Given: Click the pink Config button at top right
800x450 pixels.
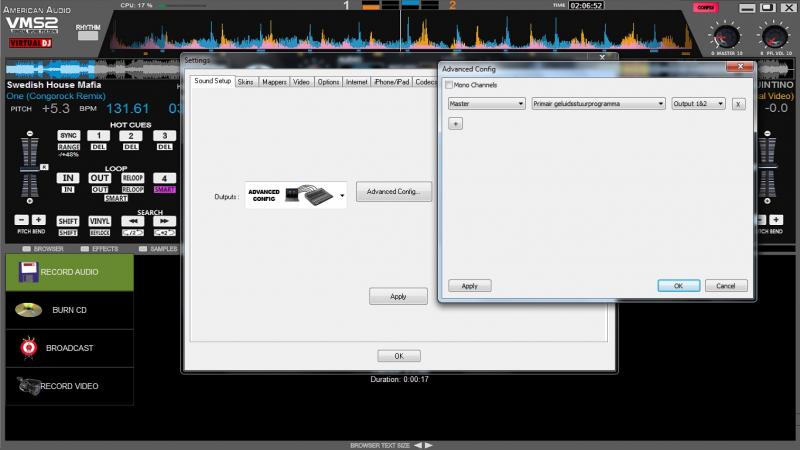Looking at the screenshot, I should (706, 7).
